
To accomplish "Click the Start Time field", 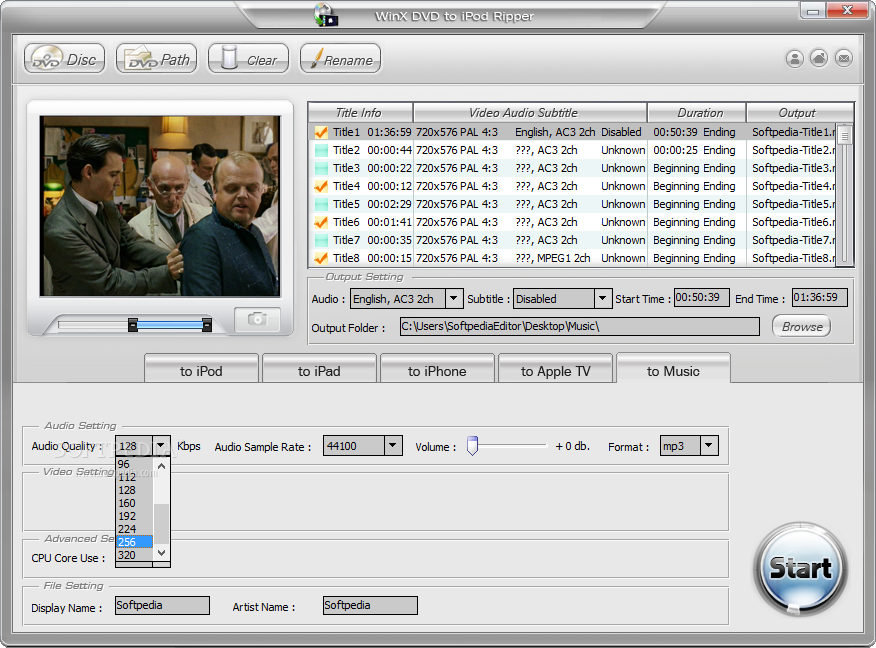I will click(x=702, y=297).
